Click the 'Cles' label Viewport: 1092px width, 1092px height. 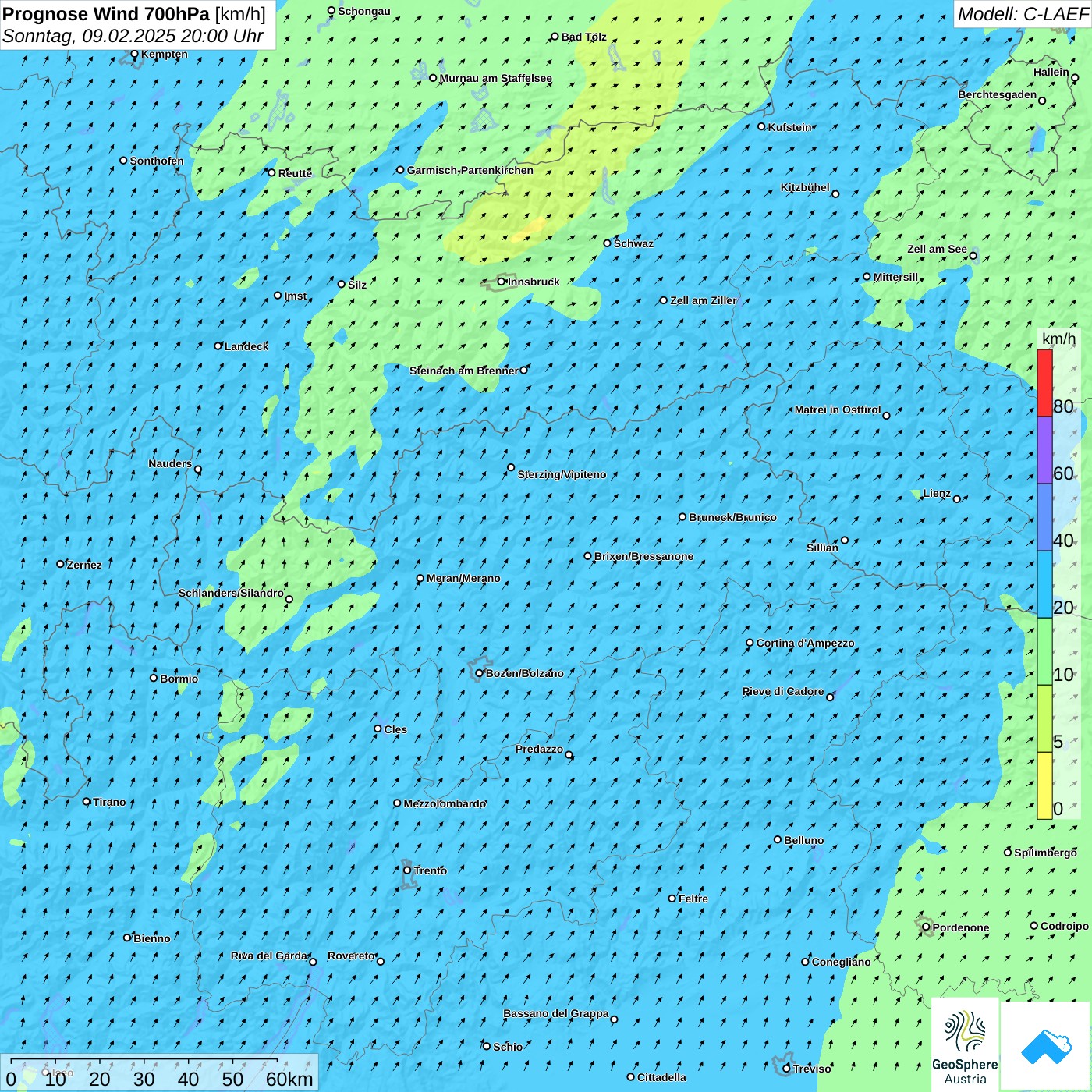[395, 729]
